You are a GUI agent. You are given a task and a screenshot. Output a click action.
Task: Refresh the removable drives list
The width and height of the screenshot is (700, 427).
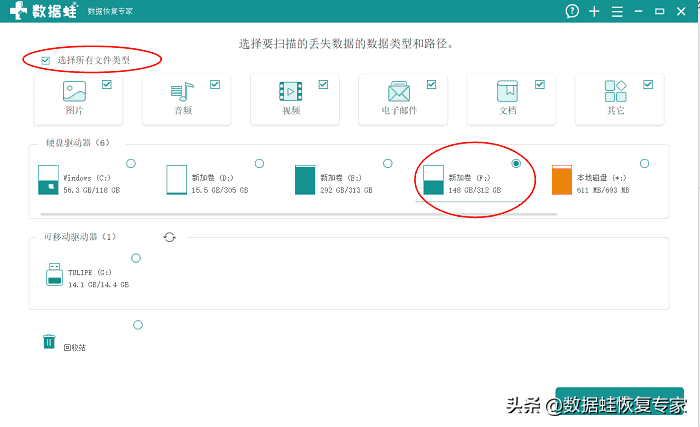(169, 237)
